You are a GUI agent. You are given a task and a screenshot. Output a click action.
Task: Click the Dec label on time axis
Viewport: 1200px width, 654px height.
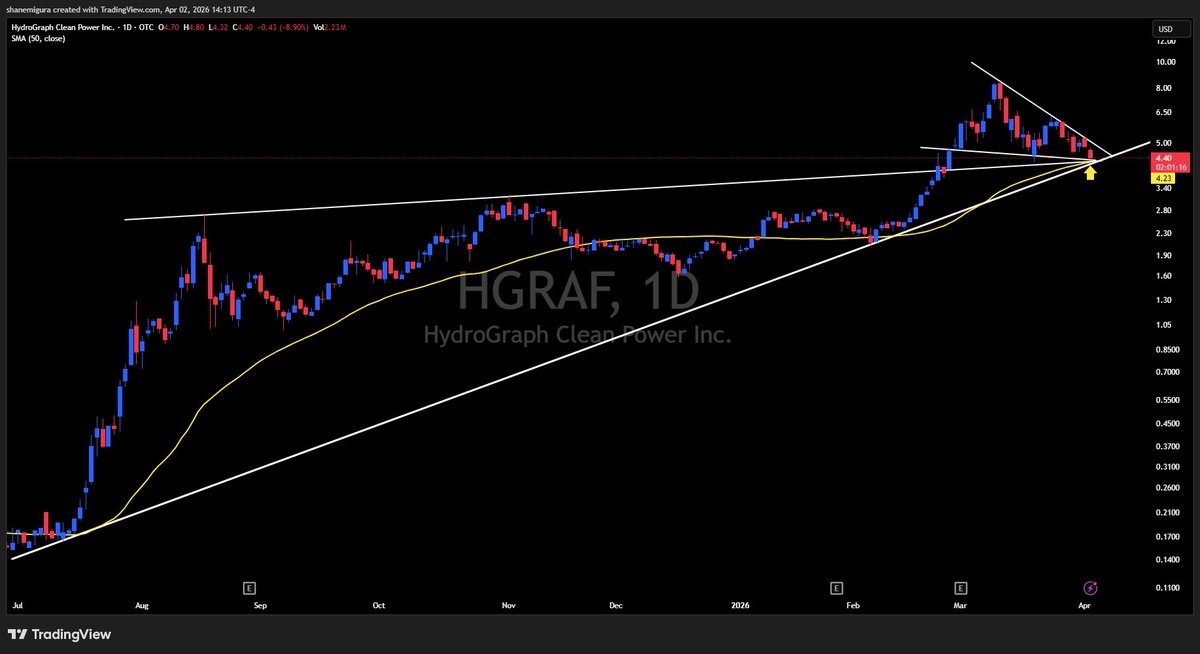pyautogui.click(x=616, y=606)
